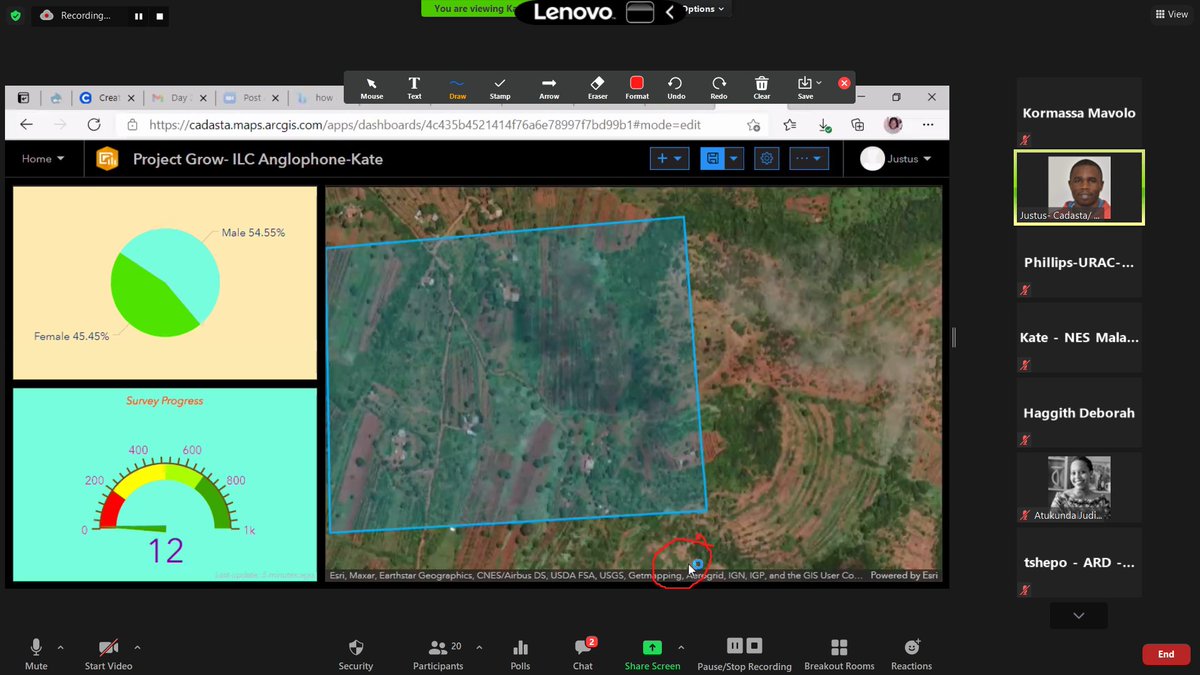Refresh the browser page
The width and height of the screenshot is (1200, 675).
pos(93,125)
